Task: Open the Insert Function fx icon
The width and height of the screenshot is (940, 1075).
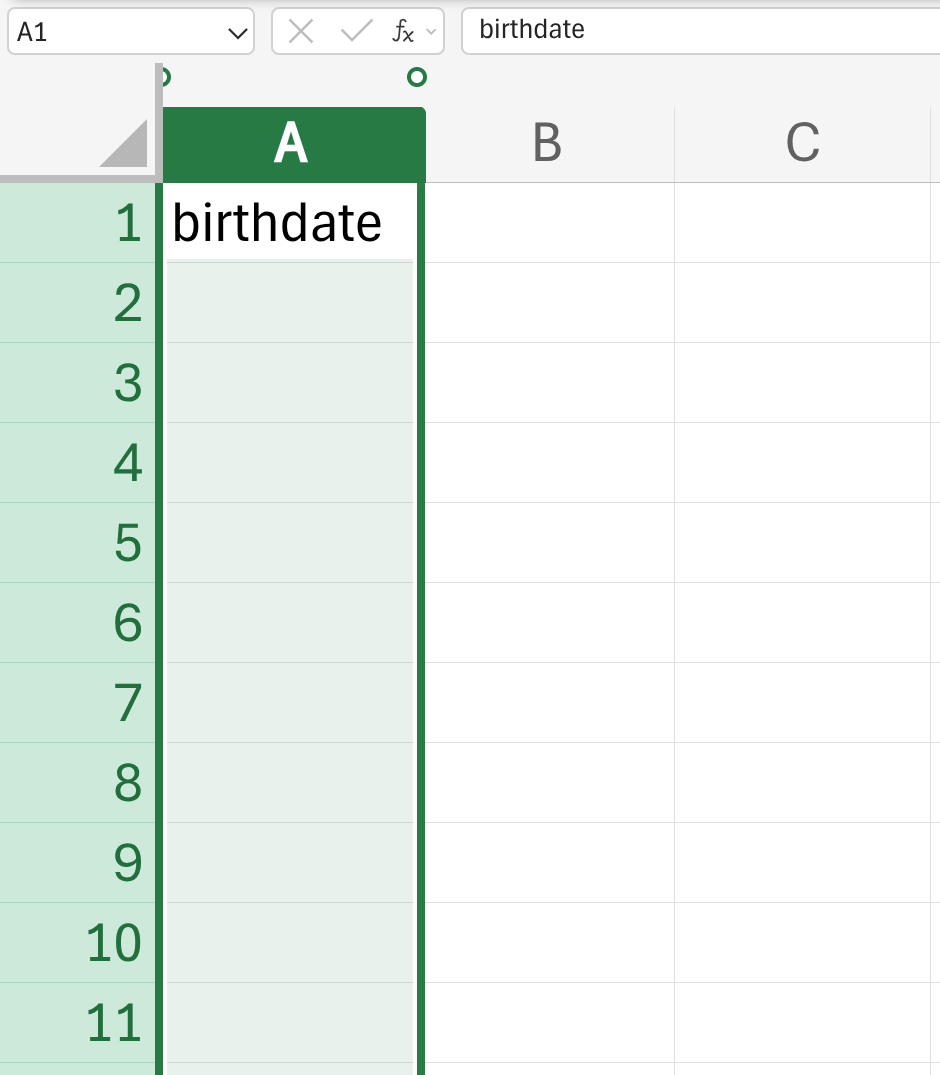Action: (403, 32)
